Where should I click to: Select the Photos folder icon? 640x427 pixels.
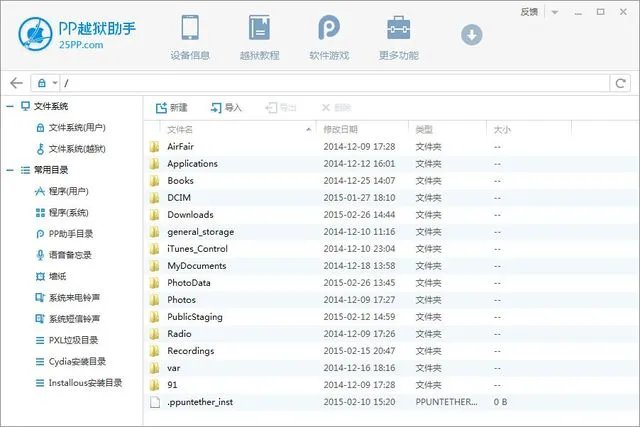coord(154,300)
